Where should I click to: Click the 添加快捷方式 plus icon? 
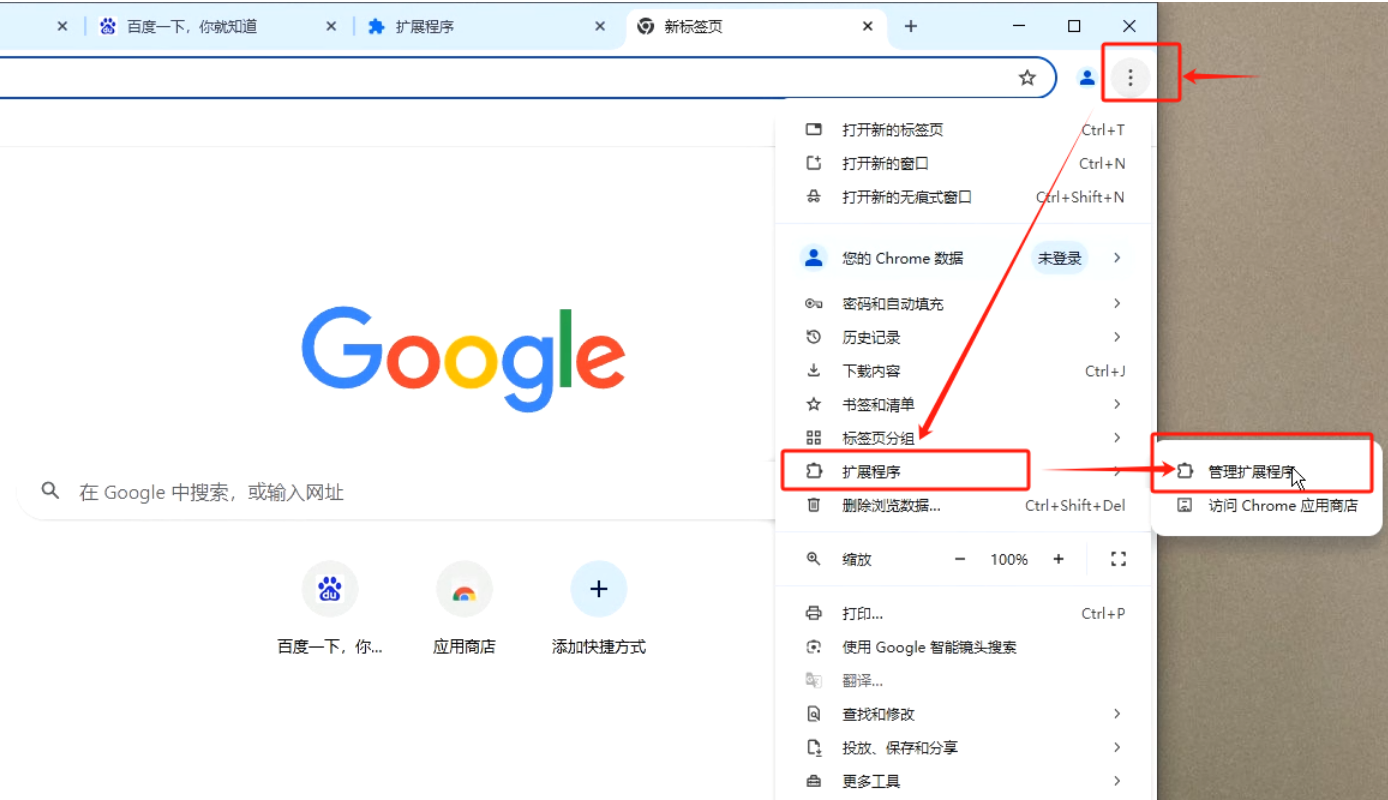[598, 589]
